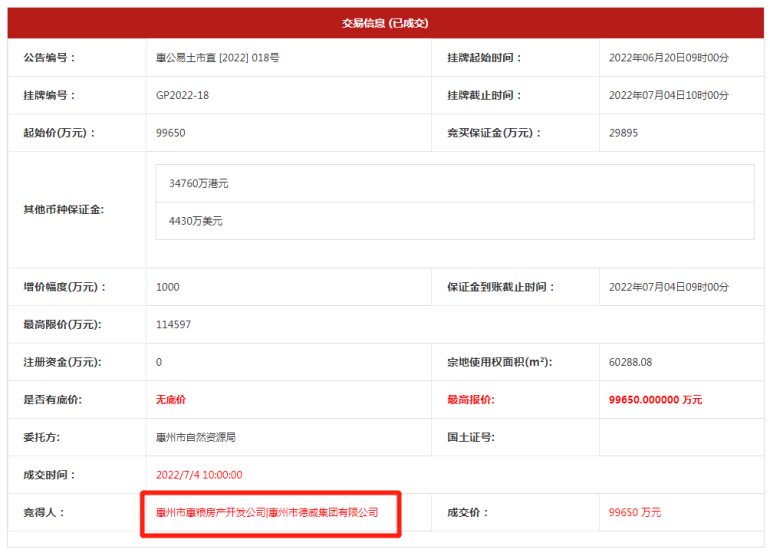Screen dimensions: 770x556
Task: Select the increment value 1000
Action: point(167,287)
